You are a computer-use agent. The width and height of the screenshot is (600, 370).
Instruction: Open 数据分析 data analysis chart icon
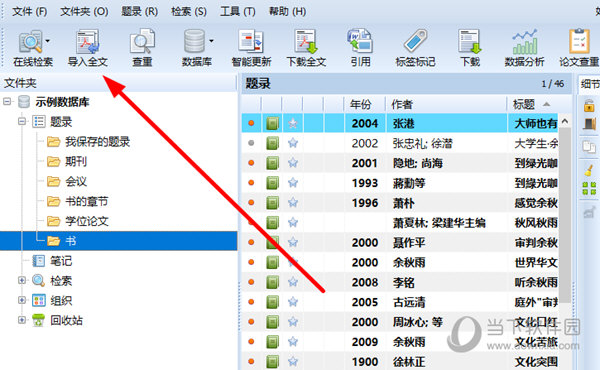pos(524,41)
